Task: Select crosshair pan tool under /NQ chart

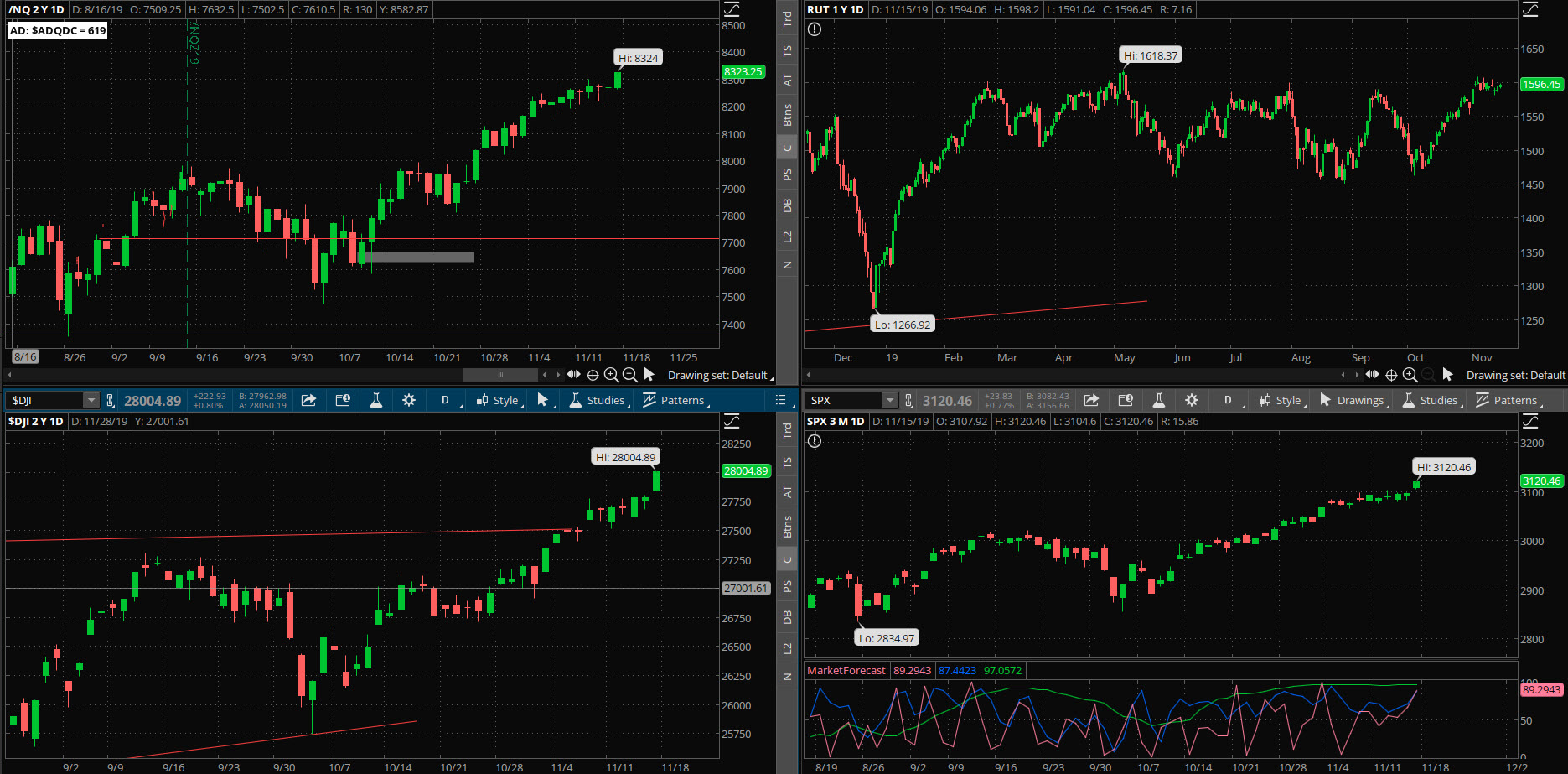Action: point(593,375)
